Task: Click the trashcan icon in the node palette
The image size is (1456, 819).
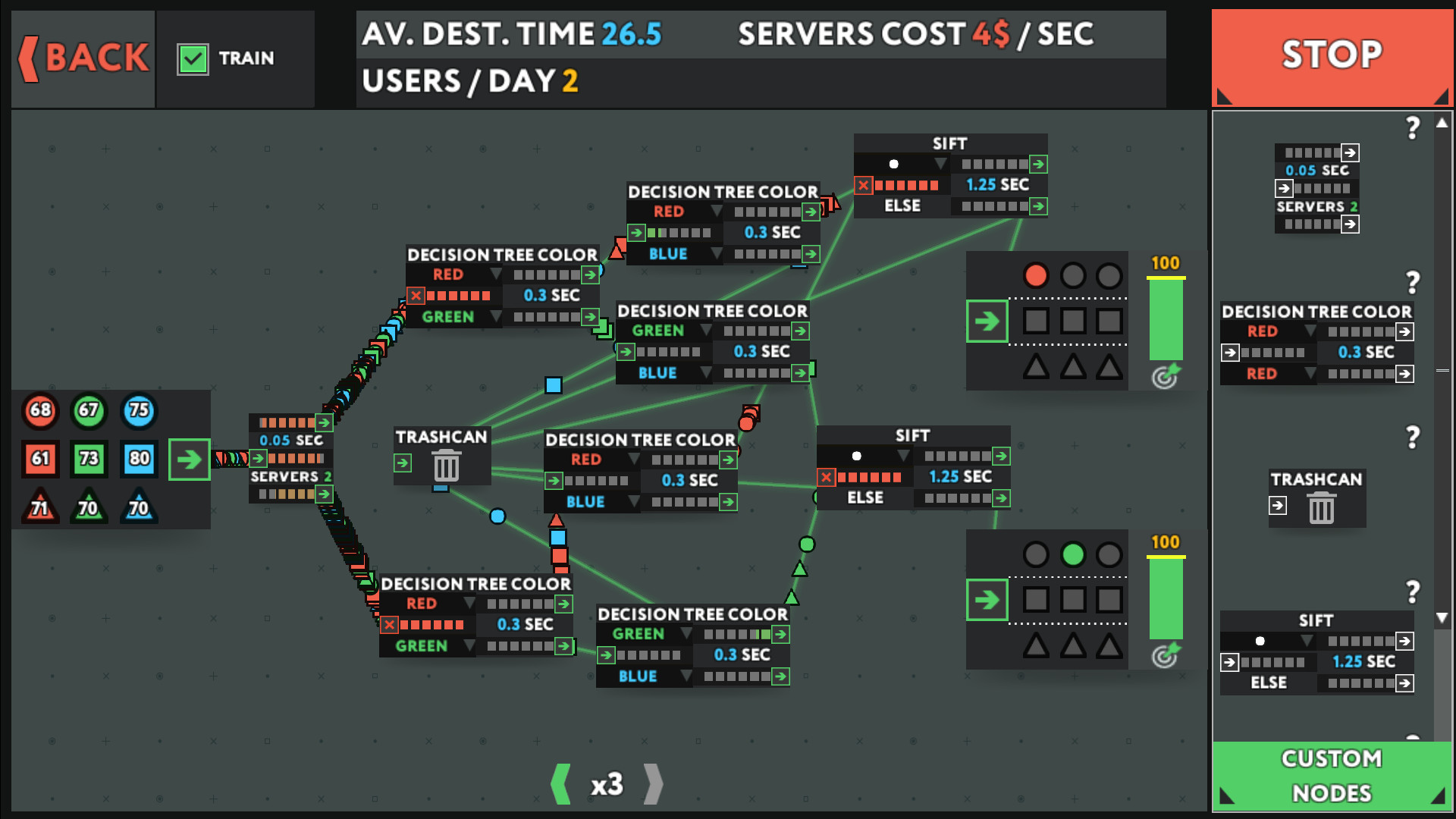Action: tap(1321, 507)
